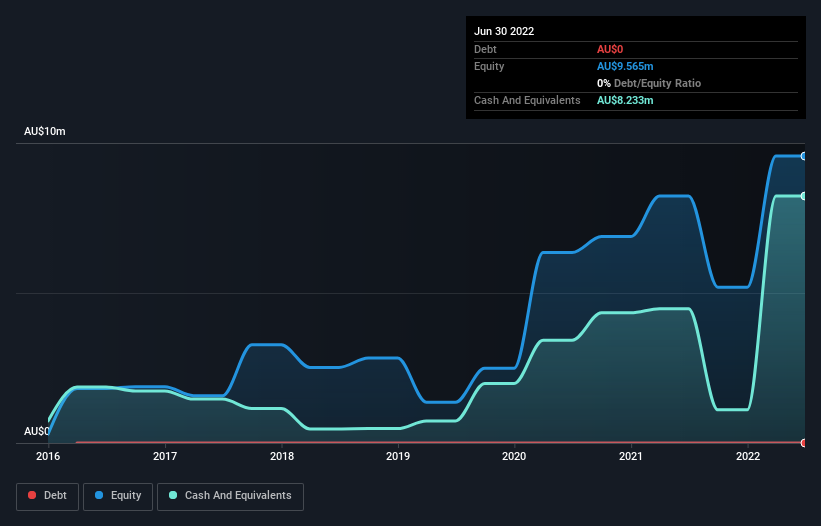This screenshot has width=821, height=526.
Task: Click the Equity row label in tooltip
Action: point(489,66)
